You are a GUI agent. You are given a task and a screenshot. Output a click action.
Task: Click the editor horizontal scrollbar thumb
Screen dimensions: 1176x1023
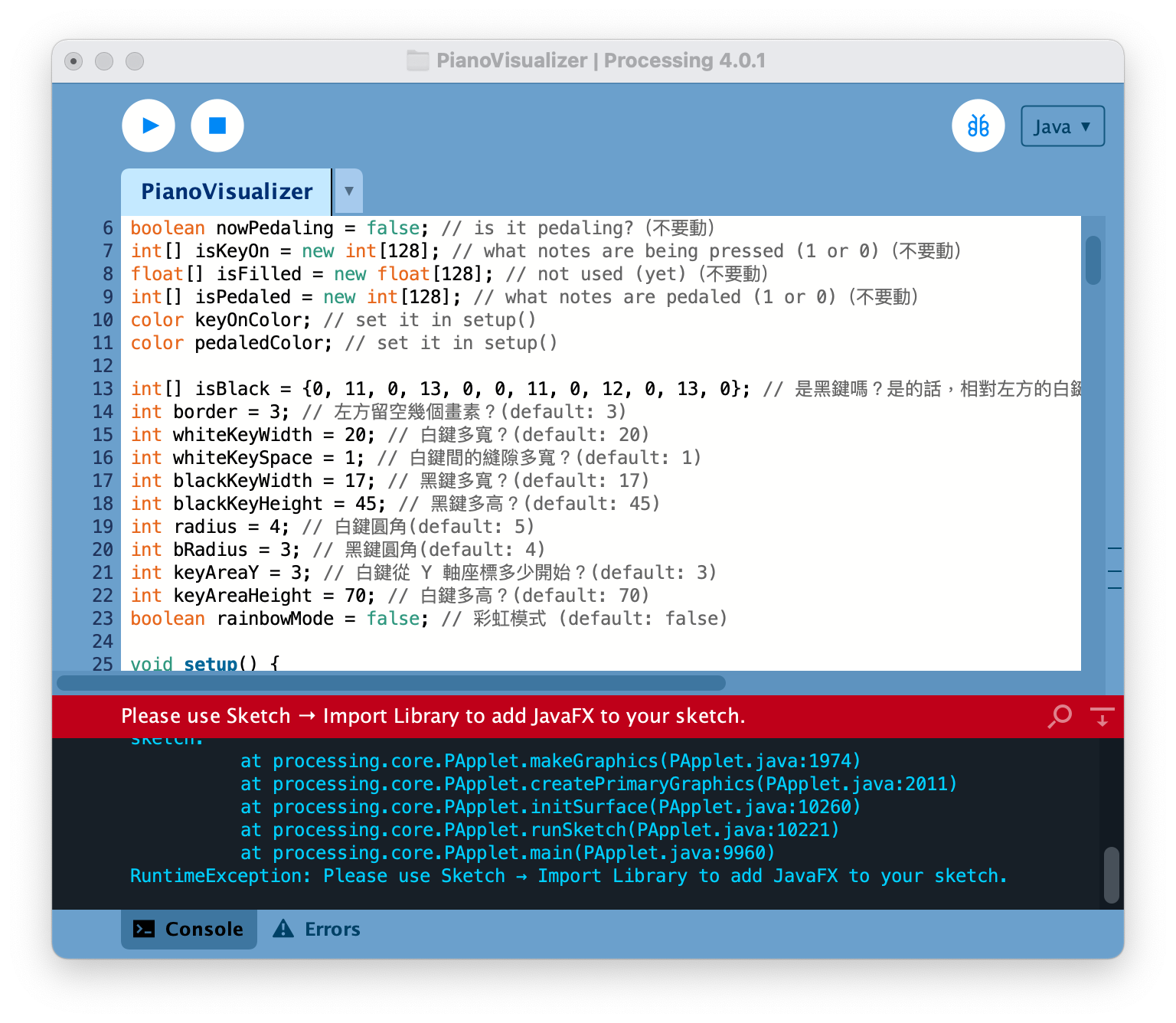390,682
